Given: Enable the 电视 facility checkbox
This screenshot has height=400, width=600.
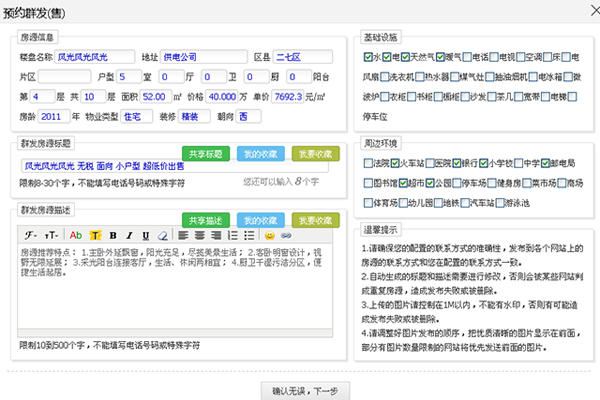Looking at the screenshot, I should [494, 57].
